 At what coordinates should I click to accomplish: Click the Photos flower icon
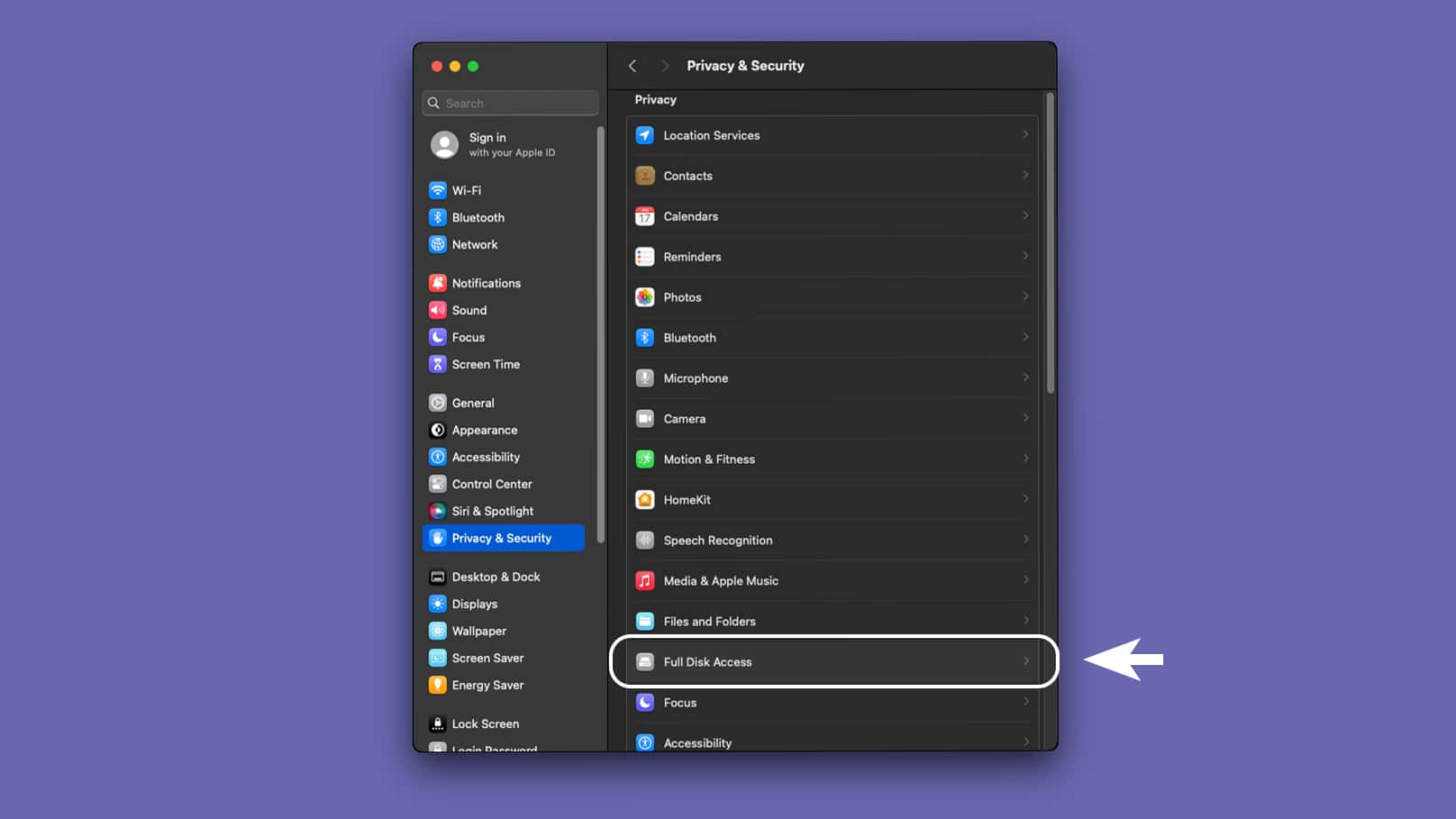point(645,297)
